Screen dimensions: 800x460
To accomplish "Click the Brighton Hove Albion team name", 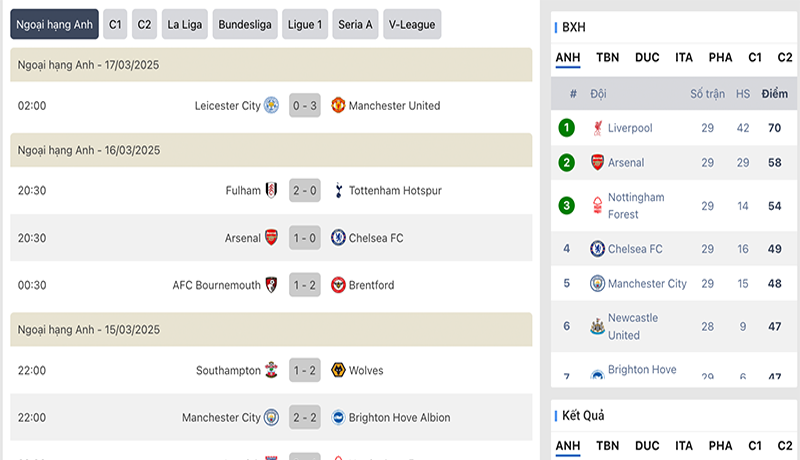I will pyautogui.click(x=399, y=418).
